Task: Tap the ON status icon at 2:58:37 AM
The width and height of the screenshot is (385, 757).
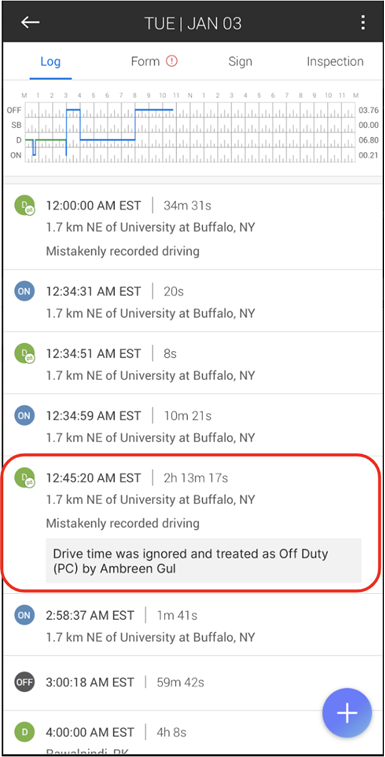Action: [x=24, y=615]
